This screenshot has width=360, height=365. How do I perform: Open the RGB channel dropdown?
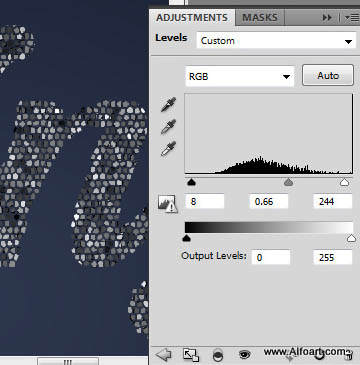click(x=240, y=76)
